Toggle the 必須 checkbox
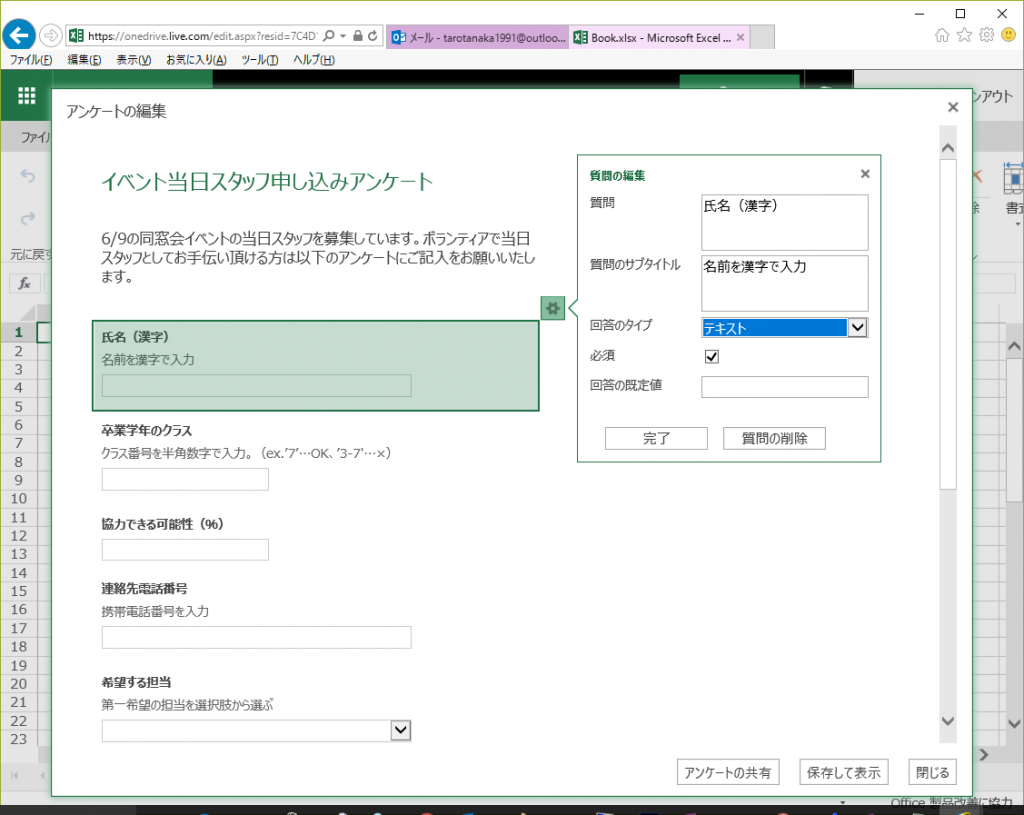This screenshot has height=815, width=1024. pyautogui.click(x=712, y=357)
